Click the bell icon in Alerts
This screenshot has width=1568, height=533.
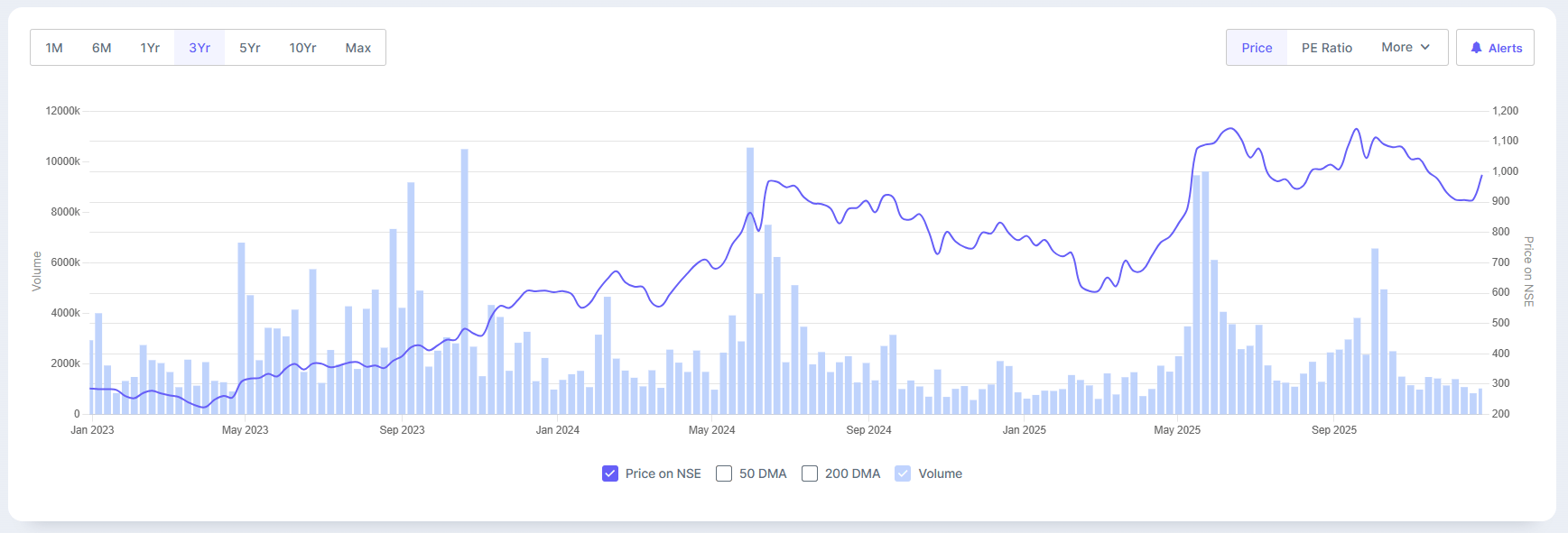click(x=1476, y=48)
